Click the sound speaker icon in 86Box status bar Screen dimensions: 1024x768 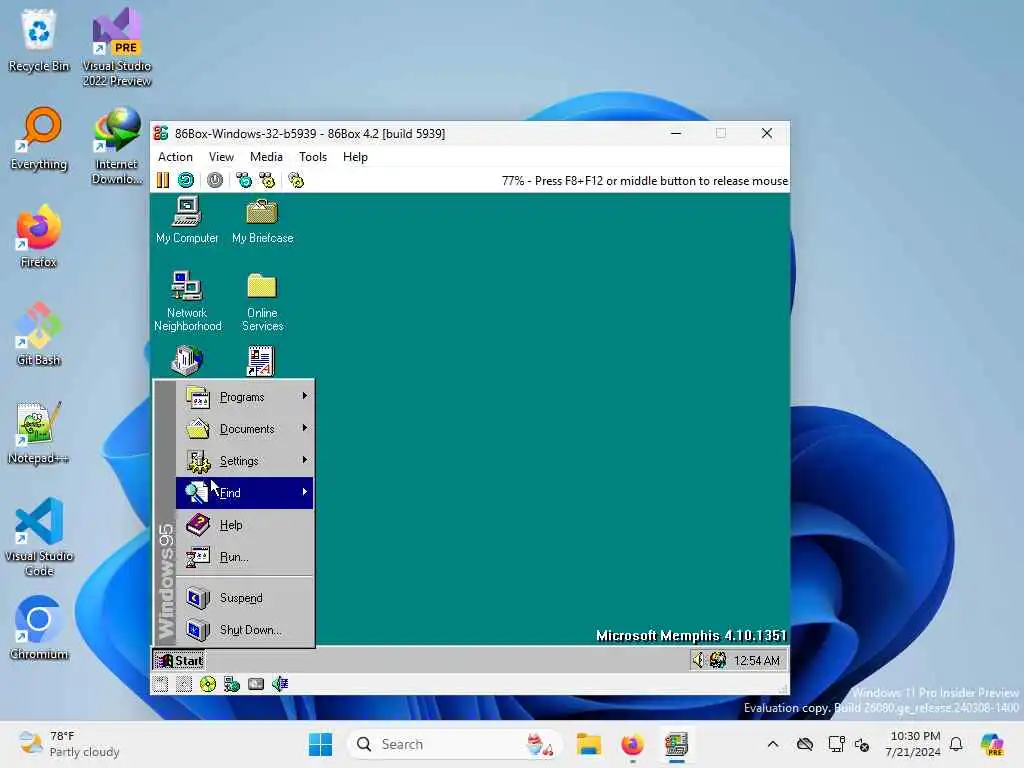[280, 684]
